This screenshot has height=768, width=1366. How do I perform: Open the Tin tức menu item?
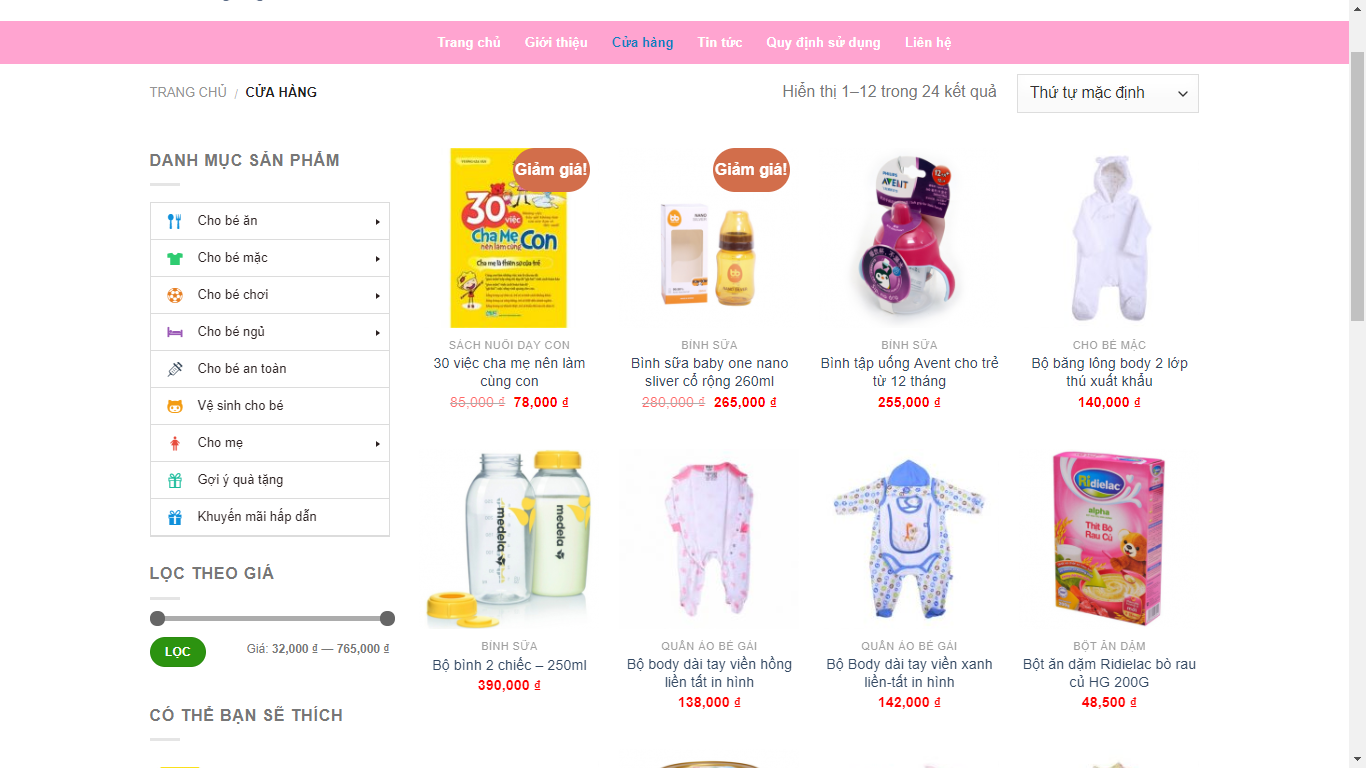720,42
